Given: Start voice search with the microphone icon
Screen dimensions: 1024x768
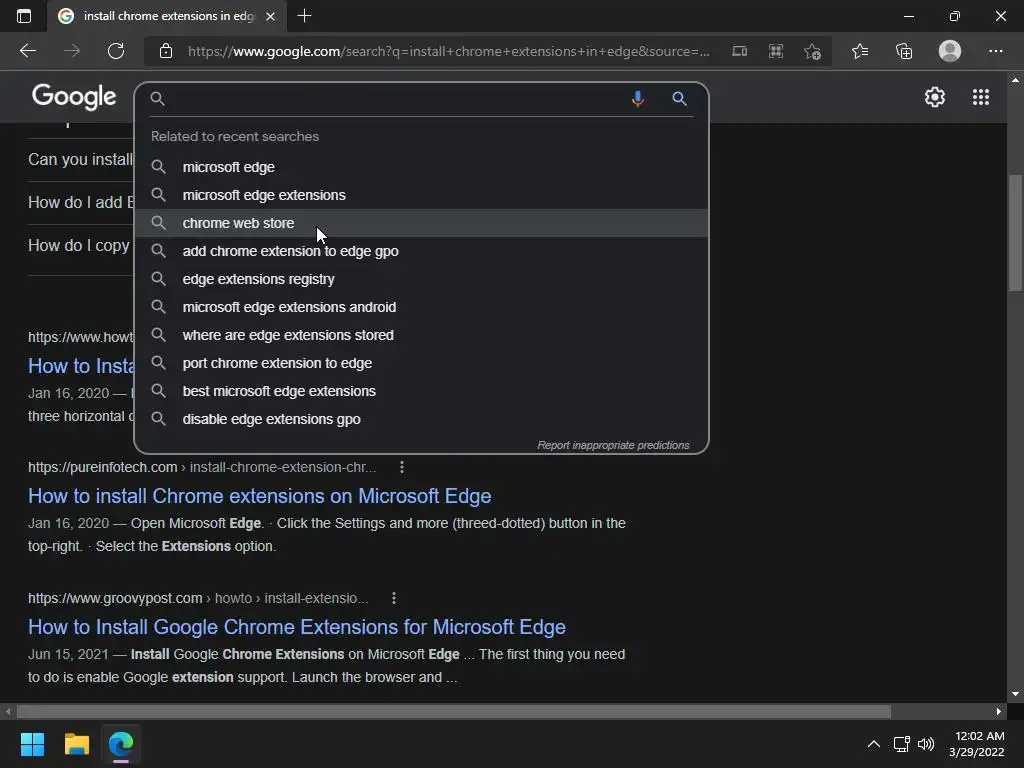Looking at the screenshot, I should click(638, 99).
